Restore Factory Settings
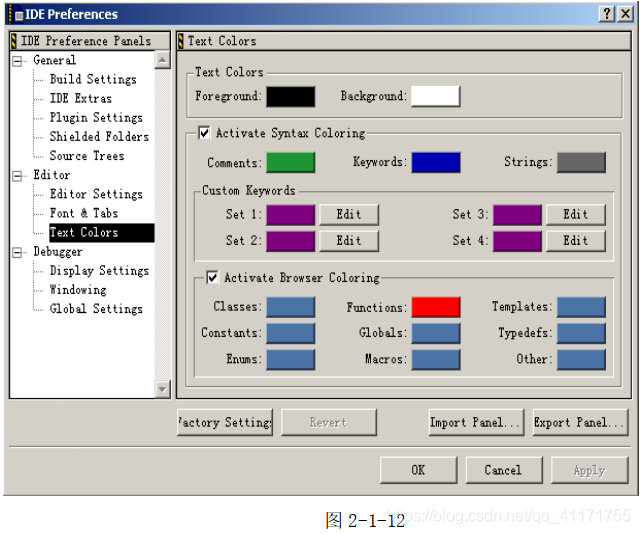Screen dimensions: 640x534 [225, 423]
